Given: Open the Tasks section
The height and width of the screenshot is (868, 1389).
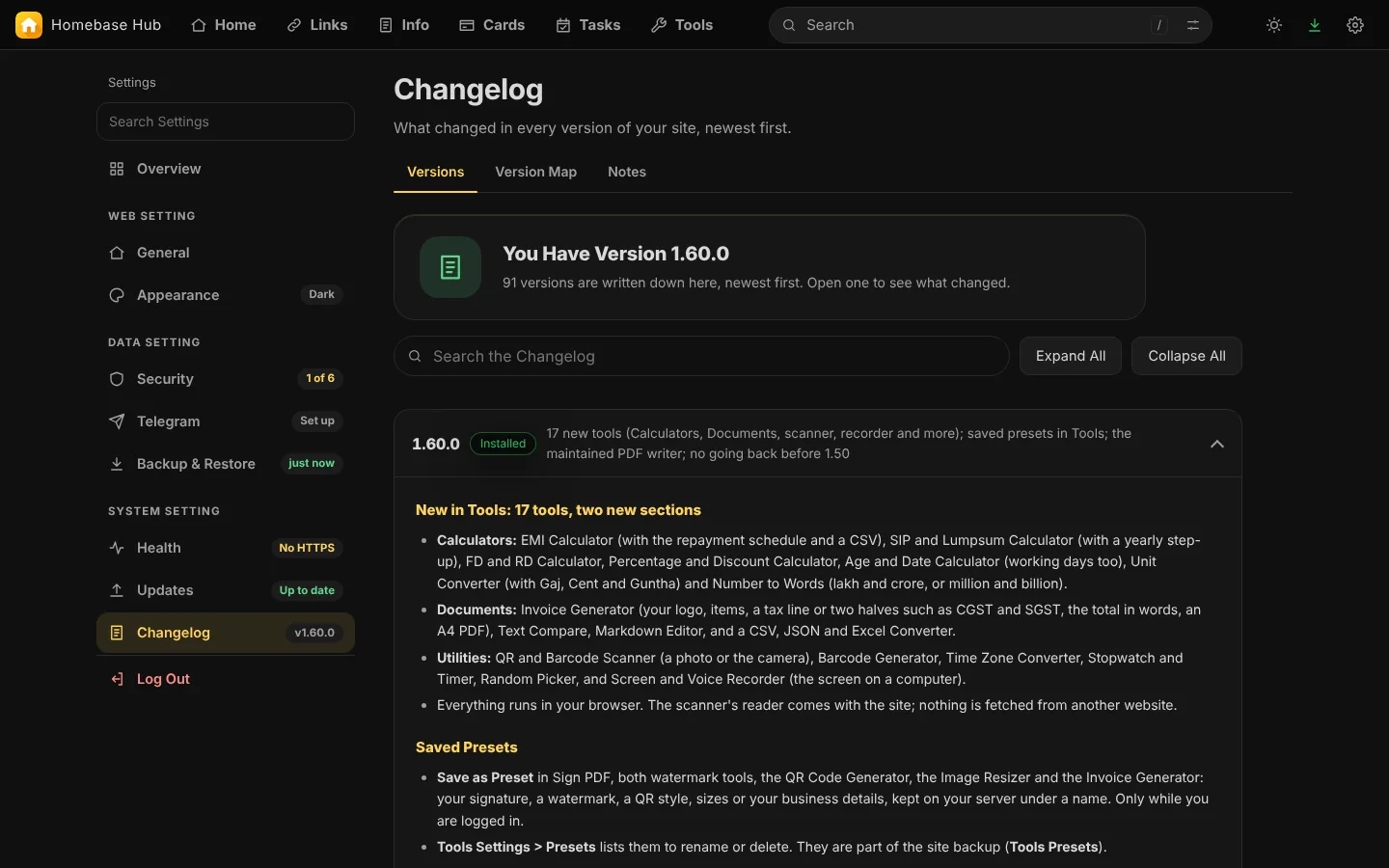Looking at the screenshot, I should [x=588, y=25].
